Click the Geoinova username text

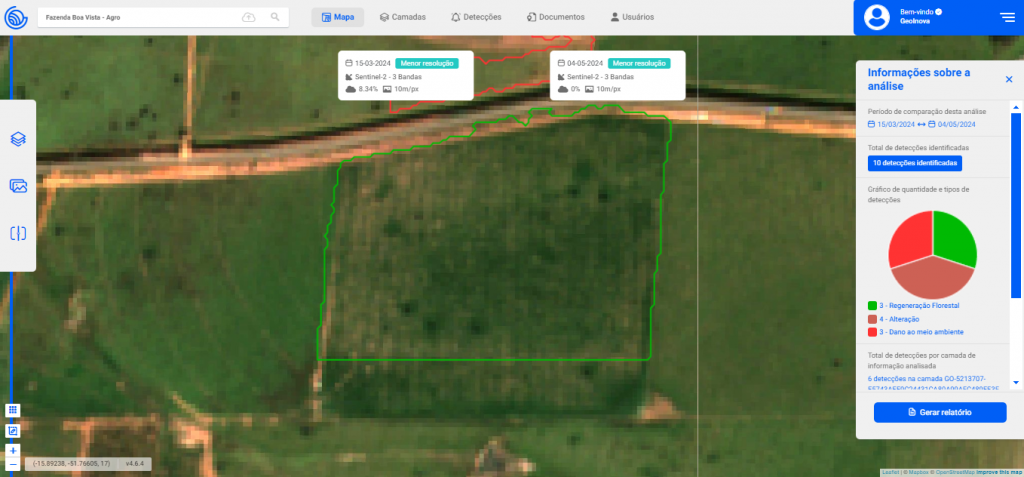pyautogui.click(x=914, y=22)
